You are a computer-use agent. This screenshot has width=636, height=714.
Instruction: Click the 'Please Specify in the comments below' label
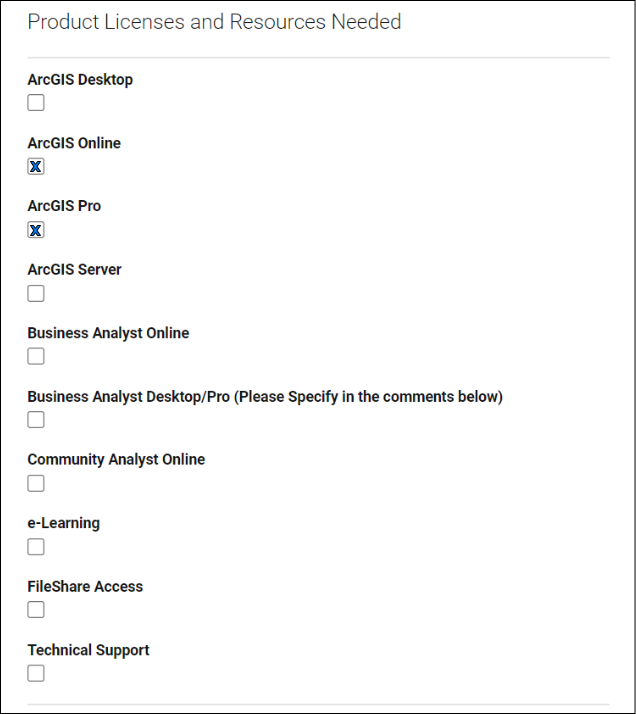(x=368, y=397)
